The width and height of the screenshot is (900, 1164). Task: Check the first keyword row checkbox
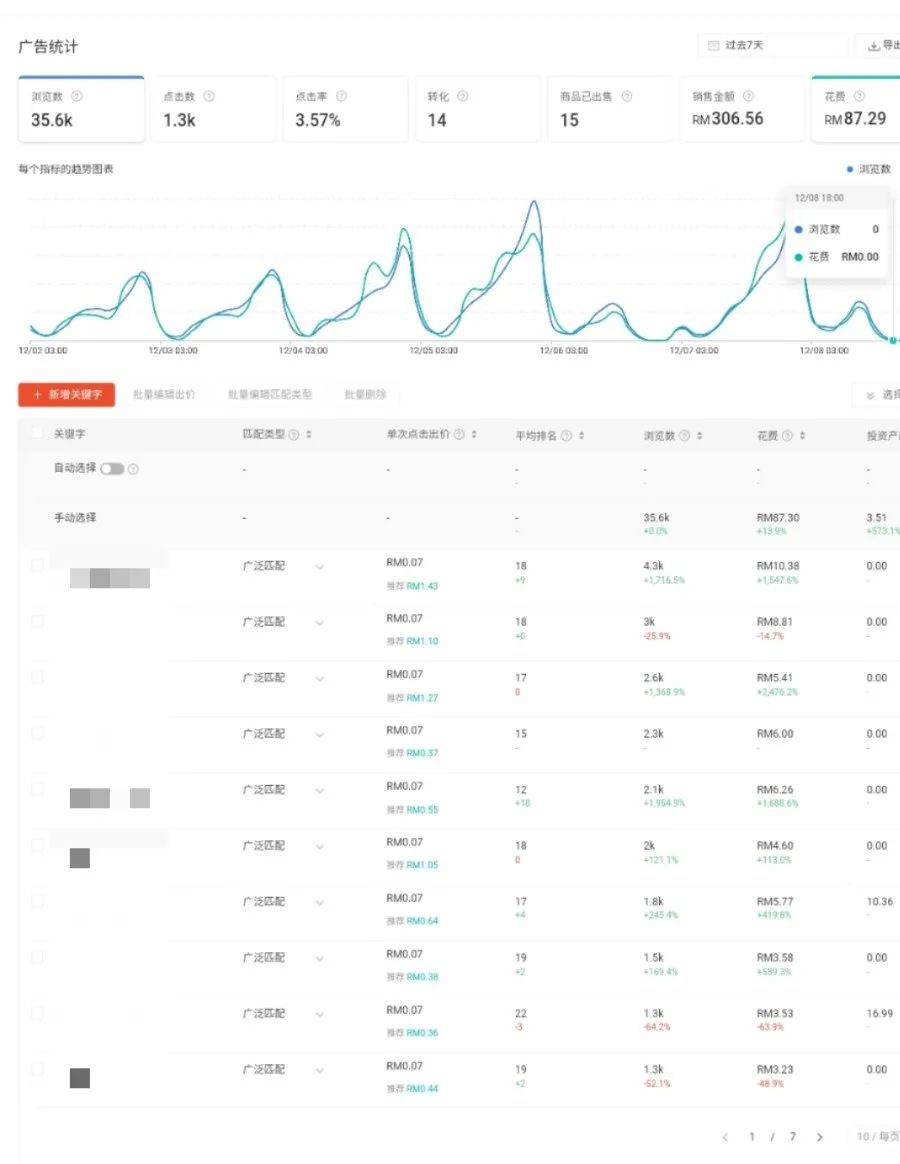pyautogui.click(x=37, y=566)
